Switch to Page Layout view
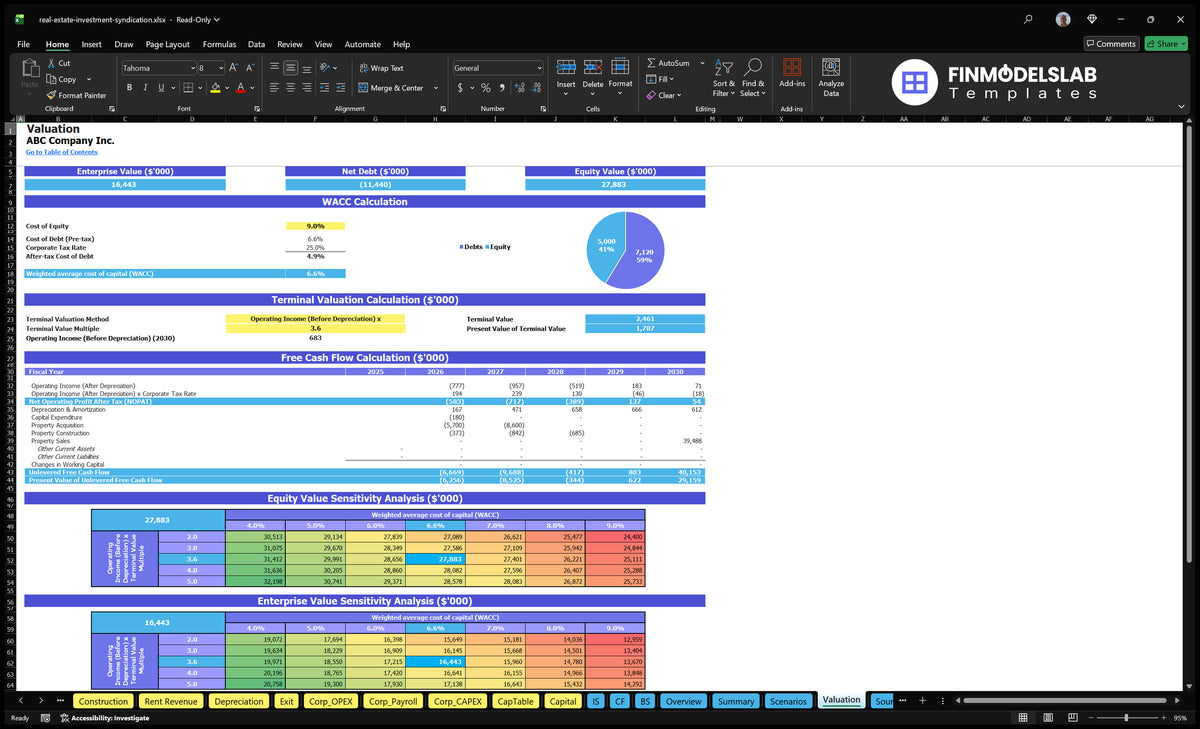The width and height of the screenshot is (1200, 729). pyautogui.click(x=1048, y=718)
